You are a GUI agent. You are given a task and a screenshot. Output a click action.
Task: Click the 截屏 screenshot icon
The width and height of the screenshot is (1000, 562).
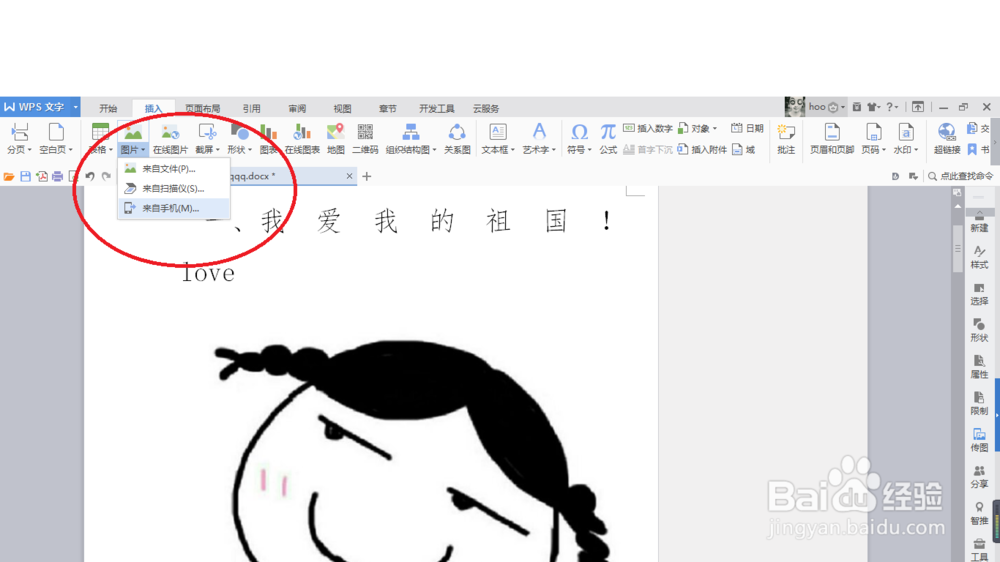[207, 133]
